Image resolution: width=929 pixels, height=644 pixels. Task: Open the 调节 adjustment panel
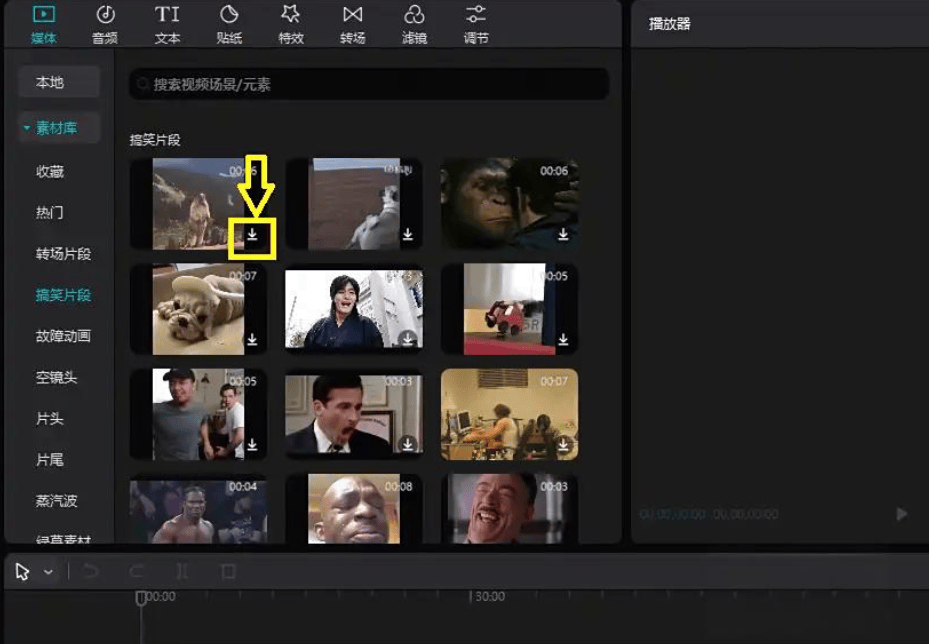coord(476,22)
